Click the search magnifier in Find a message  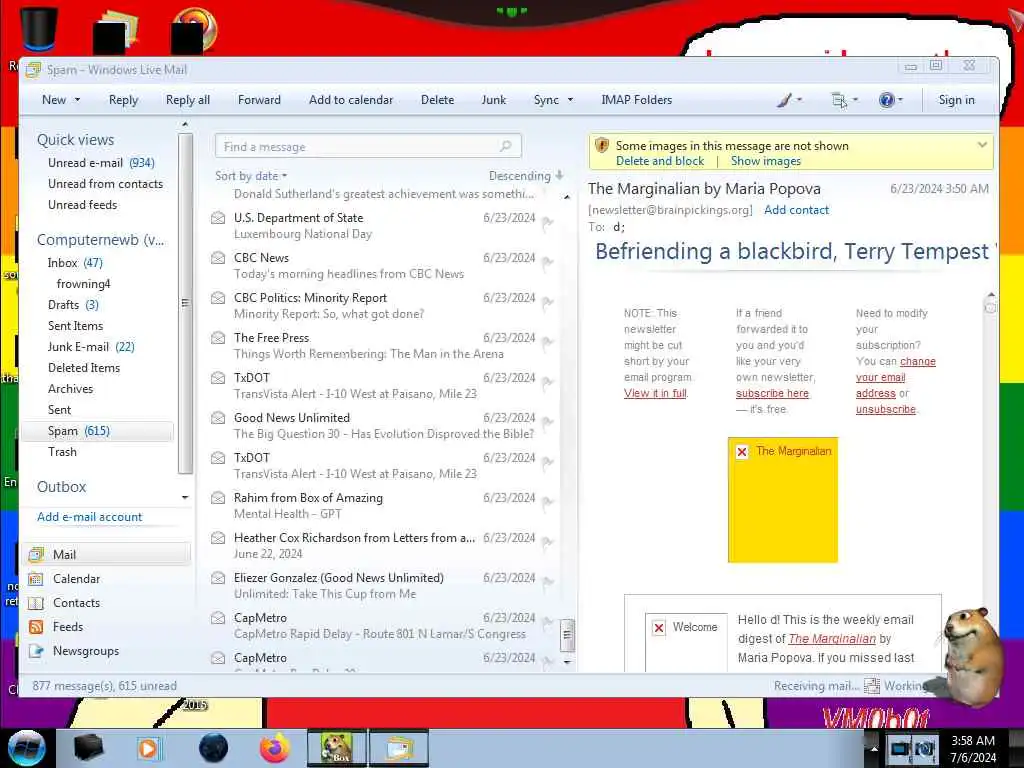[505, 146]
